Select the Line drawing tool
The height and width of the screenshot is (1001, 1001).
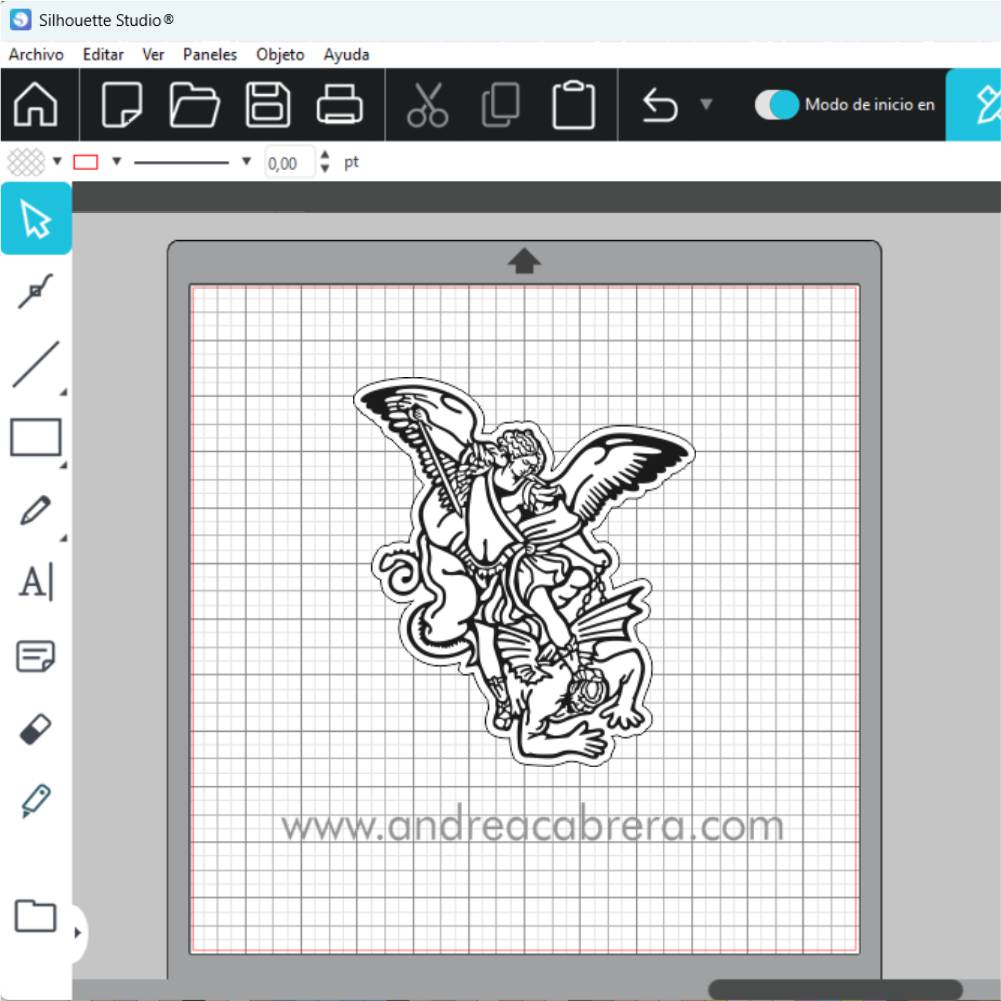35,364
